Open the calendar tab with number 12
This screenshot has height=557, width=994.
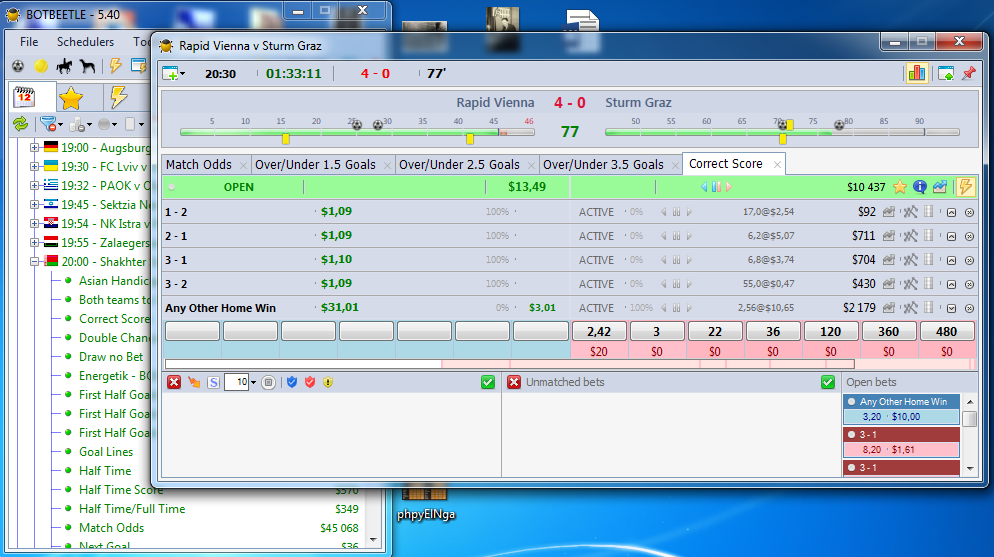click(25, 97)
